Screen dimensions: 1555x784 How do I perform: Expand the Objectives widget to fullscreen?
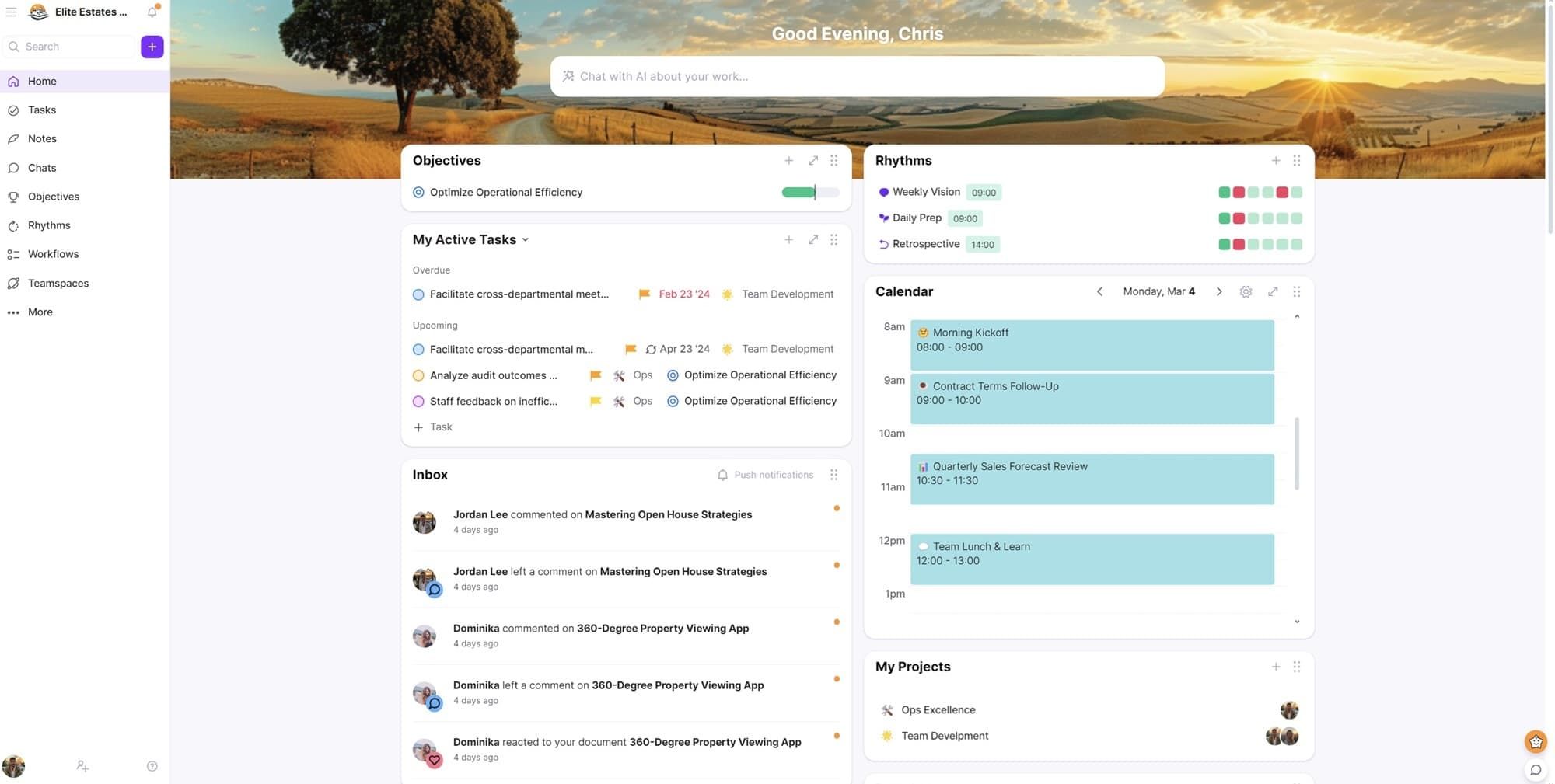[812, 160]
